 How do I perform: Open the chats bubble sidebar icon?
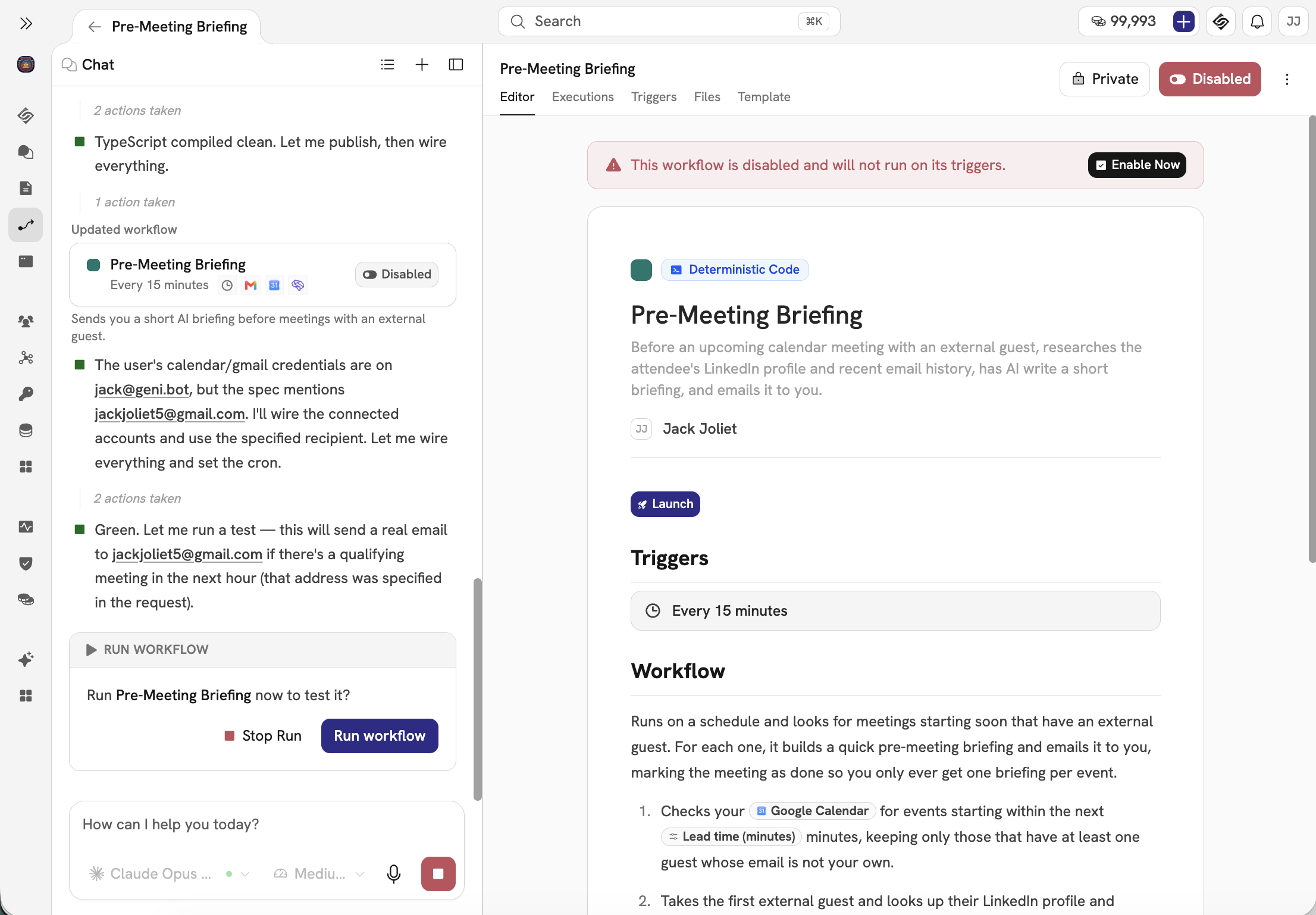pyautogui.click(x=26, y=152)
